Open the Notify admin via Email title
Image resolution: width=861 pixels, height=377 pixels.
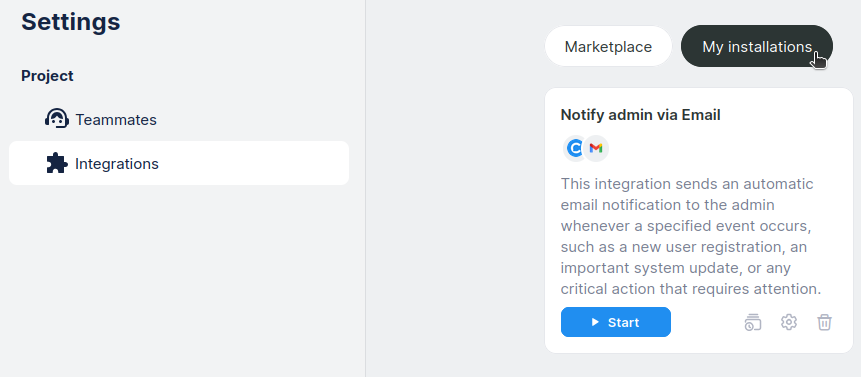(x=640, y=115)
